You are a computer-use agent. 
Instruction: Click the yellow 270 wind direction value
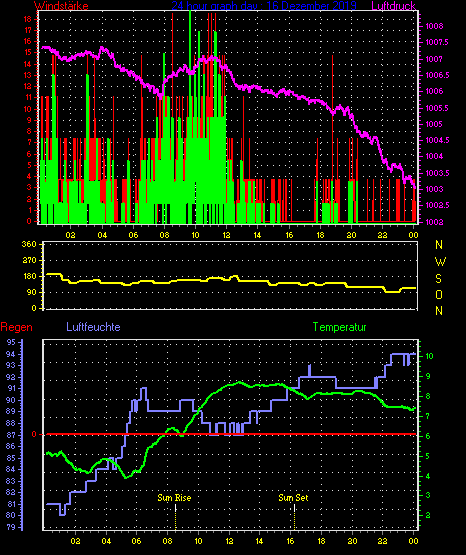[29, 261]
